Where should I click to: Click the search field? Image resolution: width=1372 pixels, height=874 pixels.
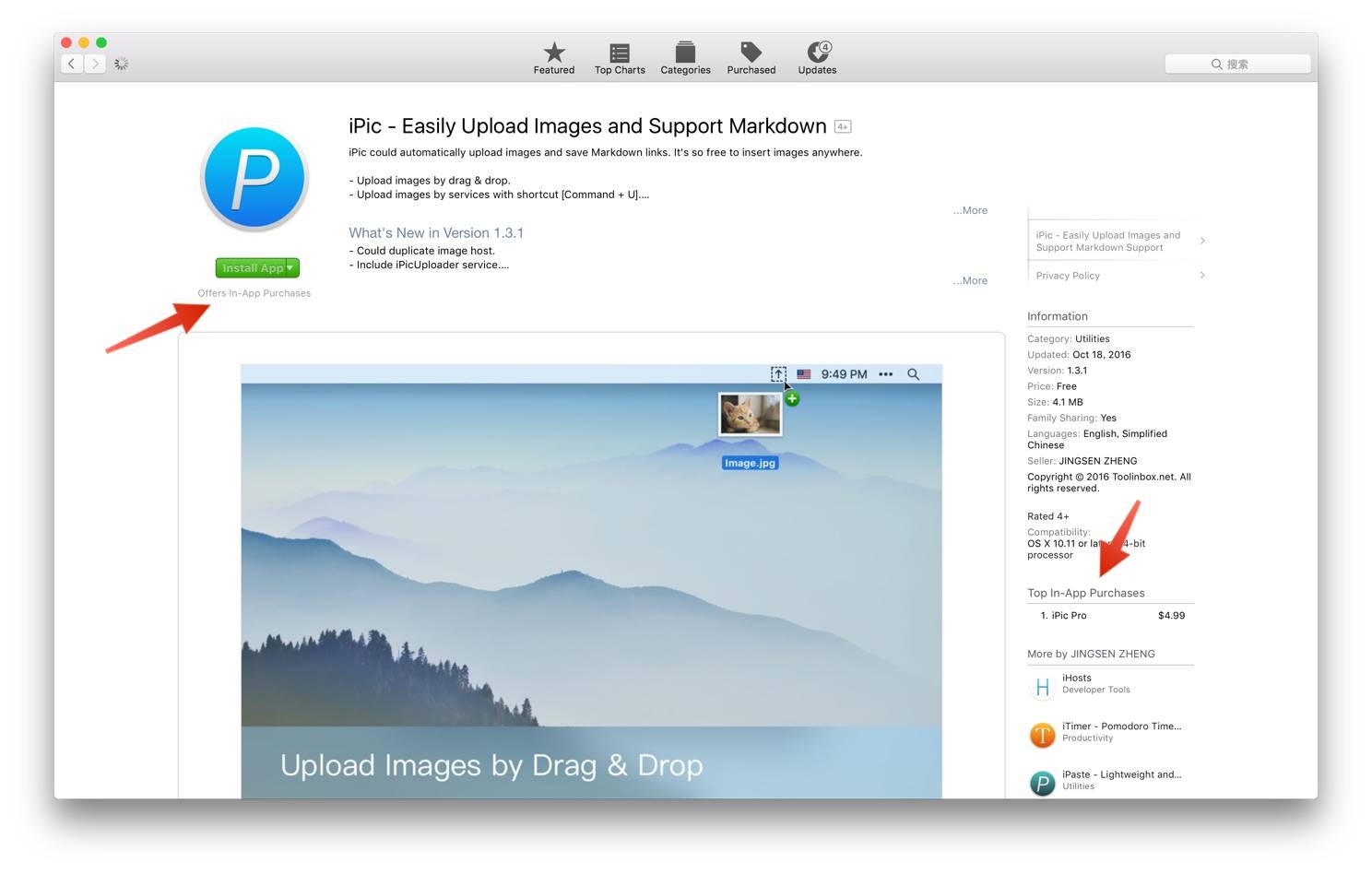pos(1237,64)
